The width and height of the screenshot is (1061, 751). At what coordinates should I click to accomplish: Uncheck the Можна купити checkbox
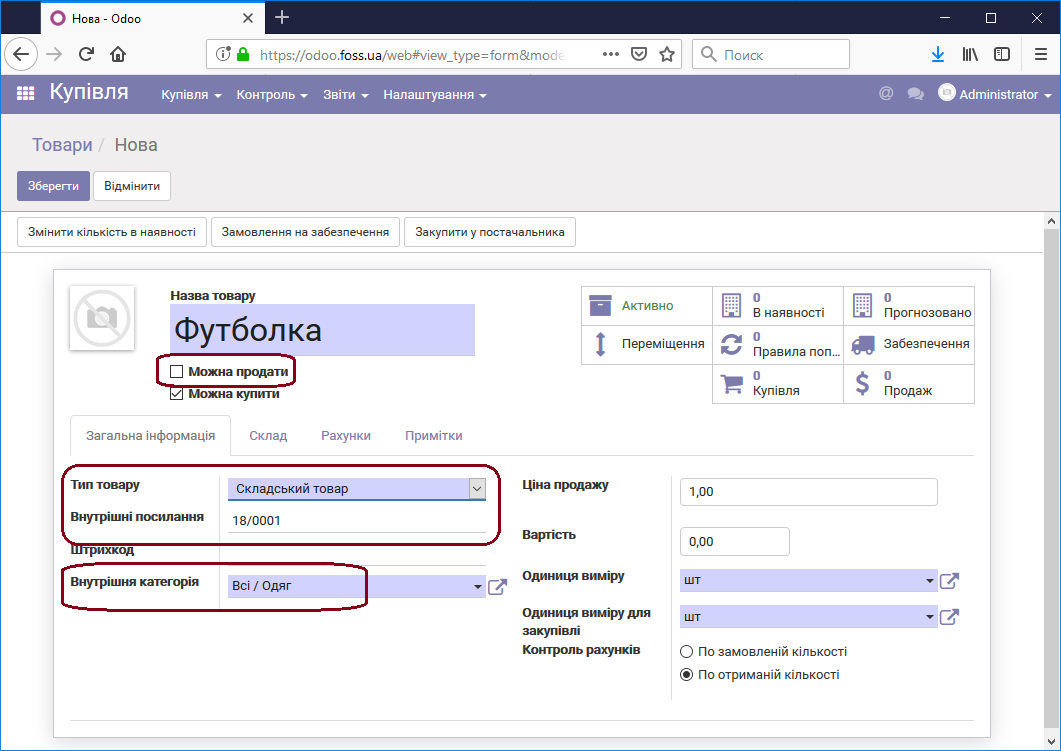pyautogui.click(x=177, y=394)
